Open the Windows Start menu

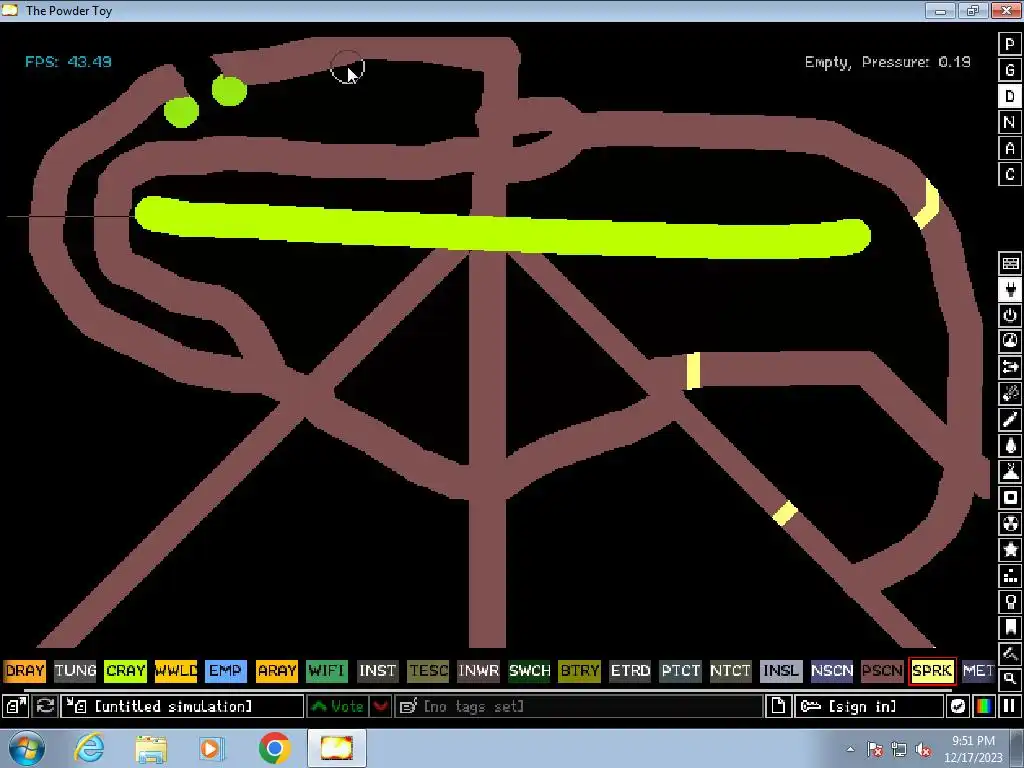[27, 748]
